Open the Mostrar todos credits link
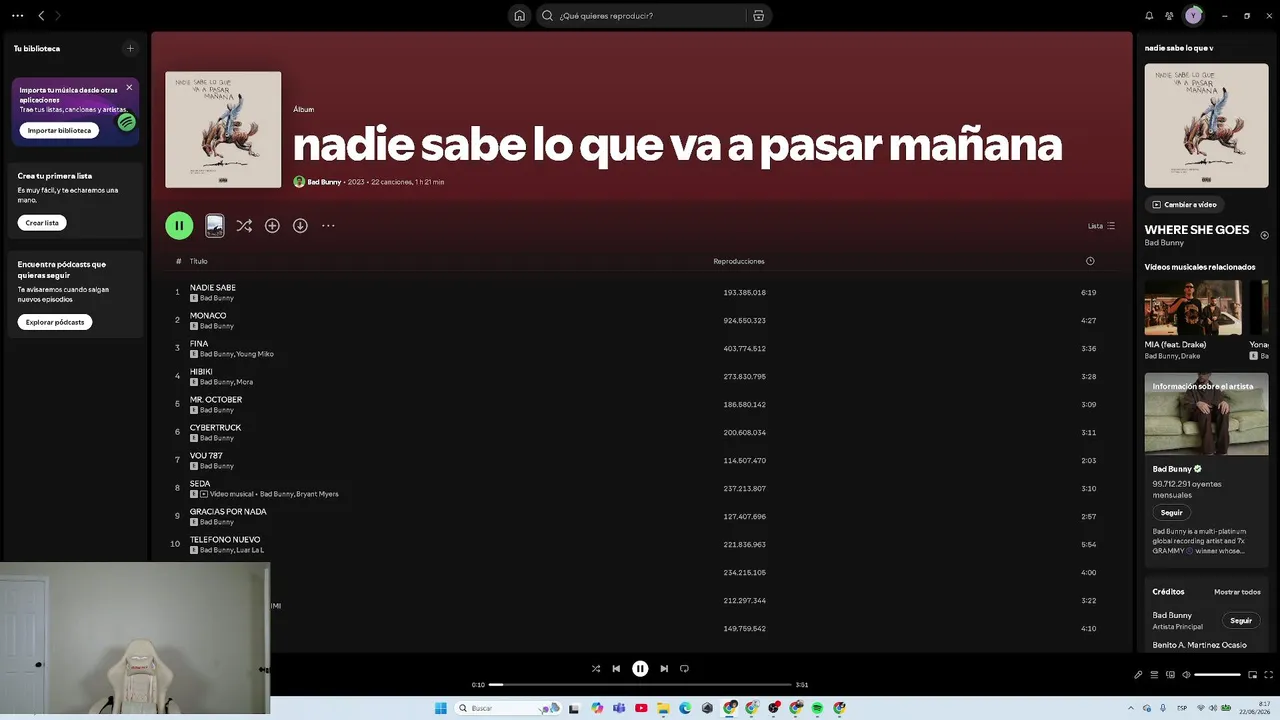This screenshot has width=1280, height=720. (1237, 592)
